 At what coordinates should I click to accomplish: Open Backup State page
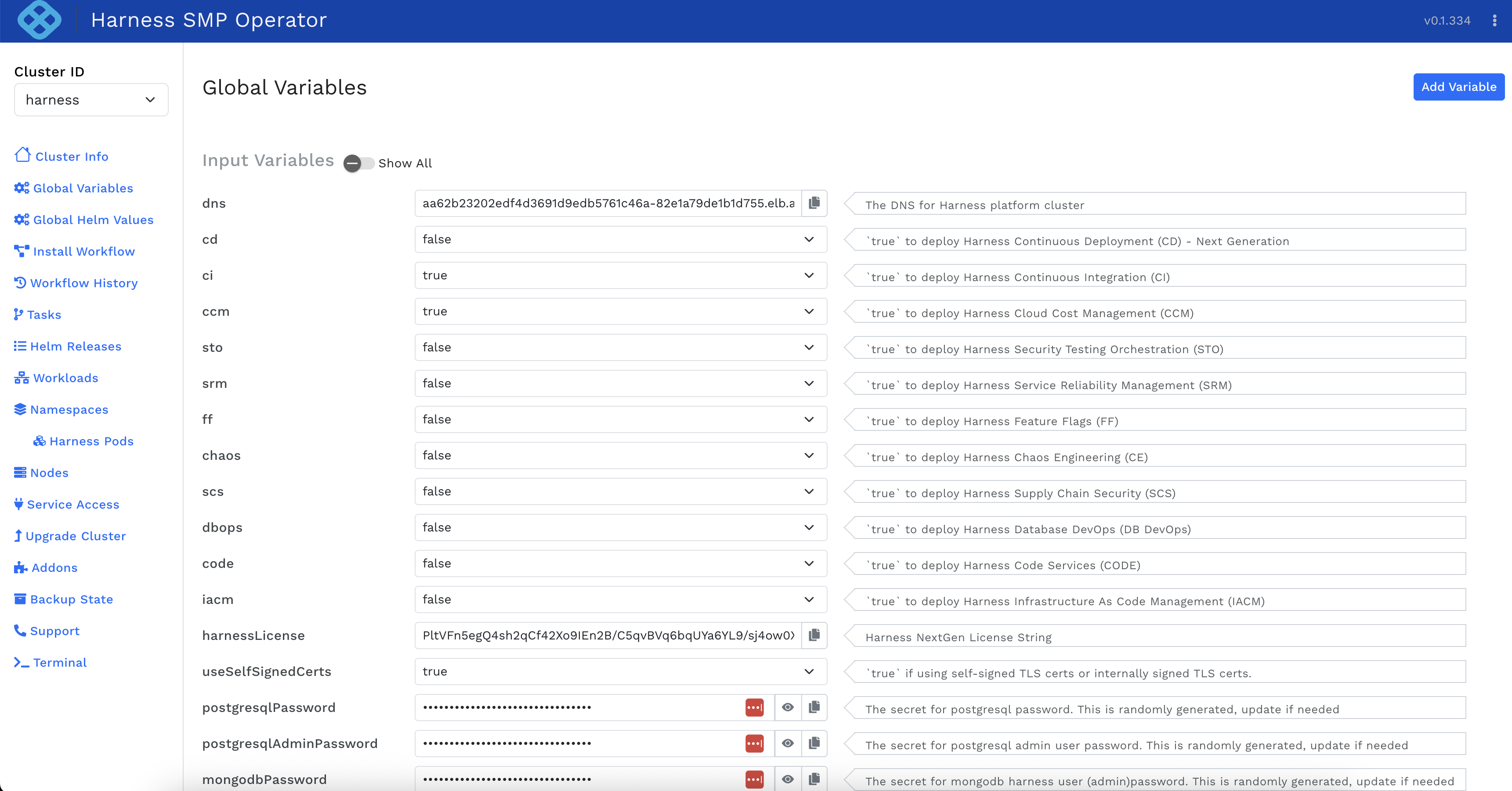click(x=64, y=600)
